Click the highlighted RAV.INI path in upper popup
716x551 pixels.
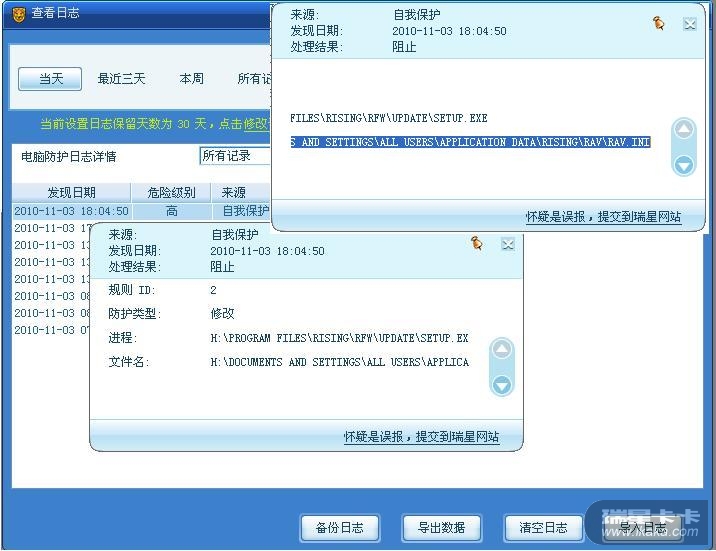click(x=470, y=142)
